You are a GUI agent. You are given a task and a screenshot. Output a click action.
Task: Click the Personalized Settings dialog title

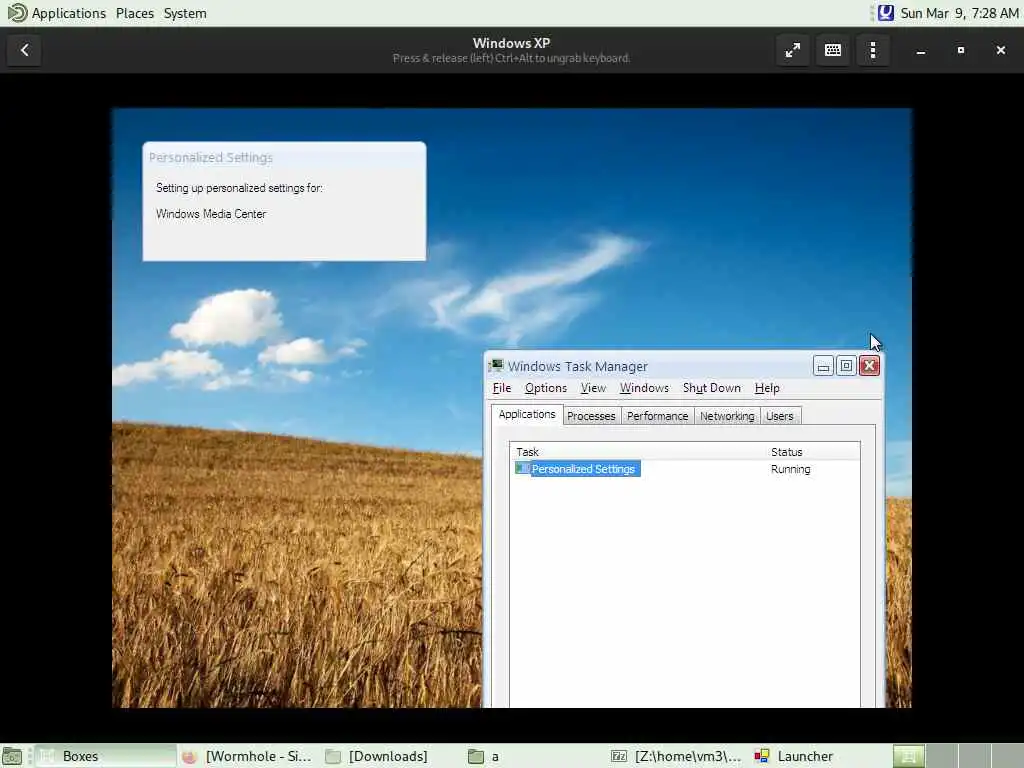tap(210, 157)
